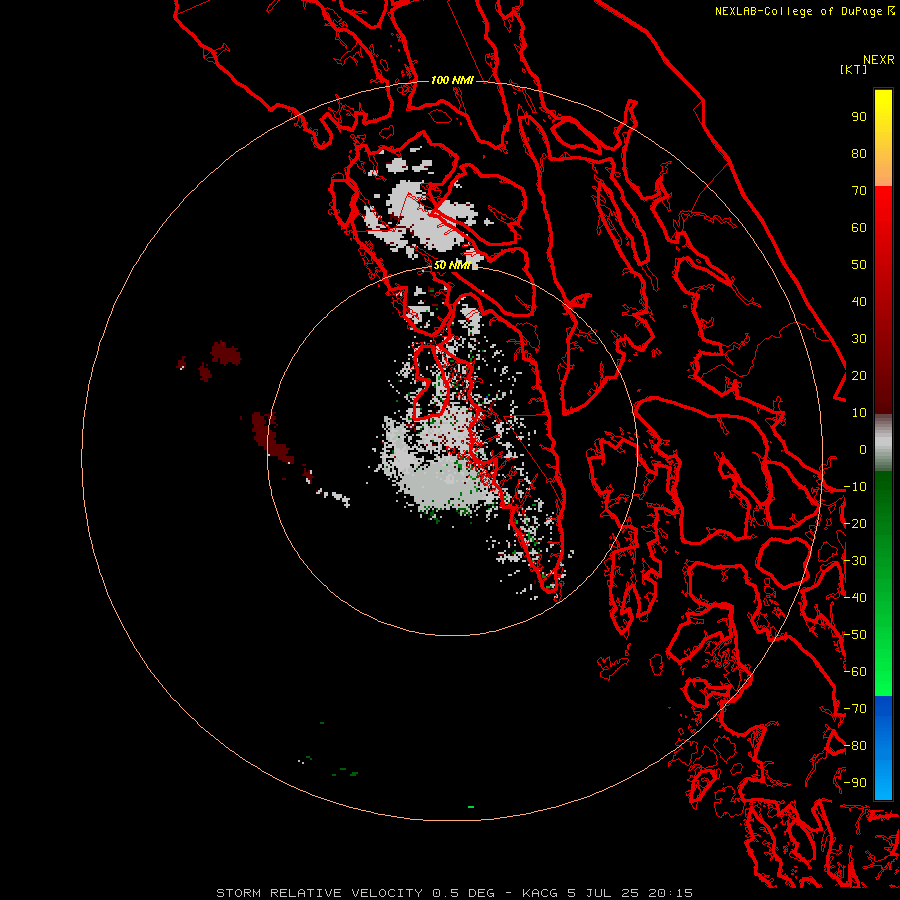Click the 50 knot label on the scale
Screen dimensions: 900x900
[859, 265]
